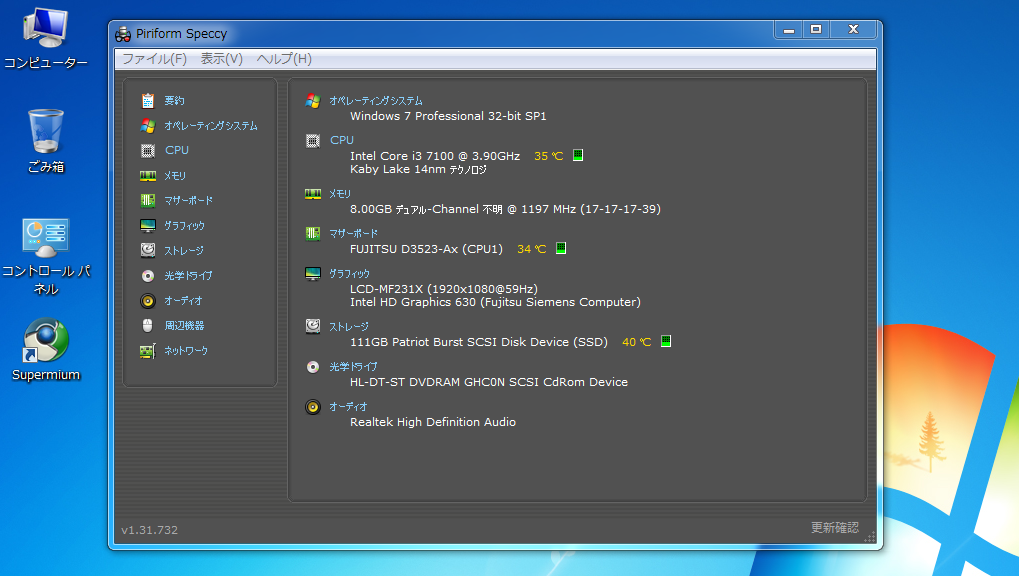1019x576 pixels.
Task: Select the 光学ドライブ sidebar icon
Action: tap(148, 276)
